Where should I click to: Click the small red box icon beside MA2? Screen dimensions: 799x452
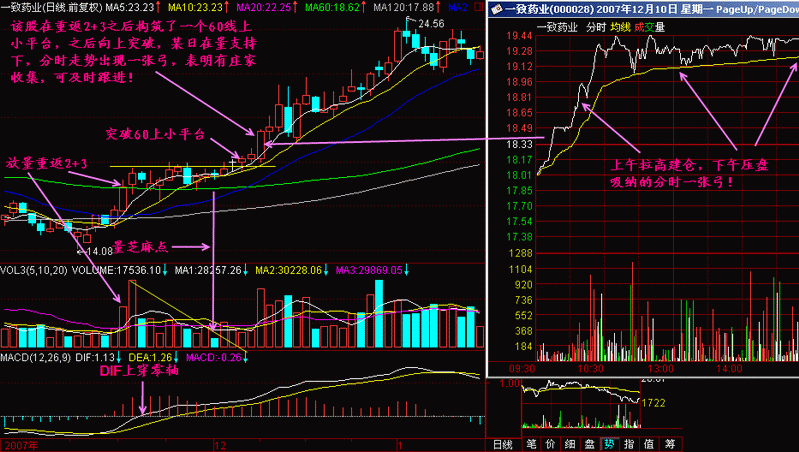[478, 7]
